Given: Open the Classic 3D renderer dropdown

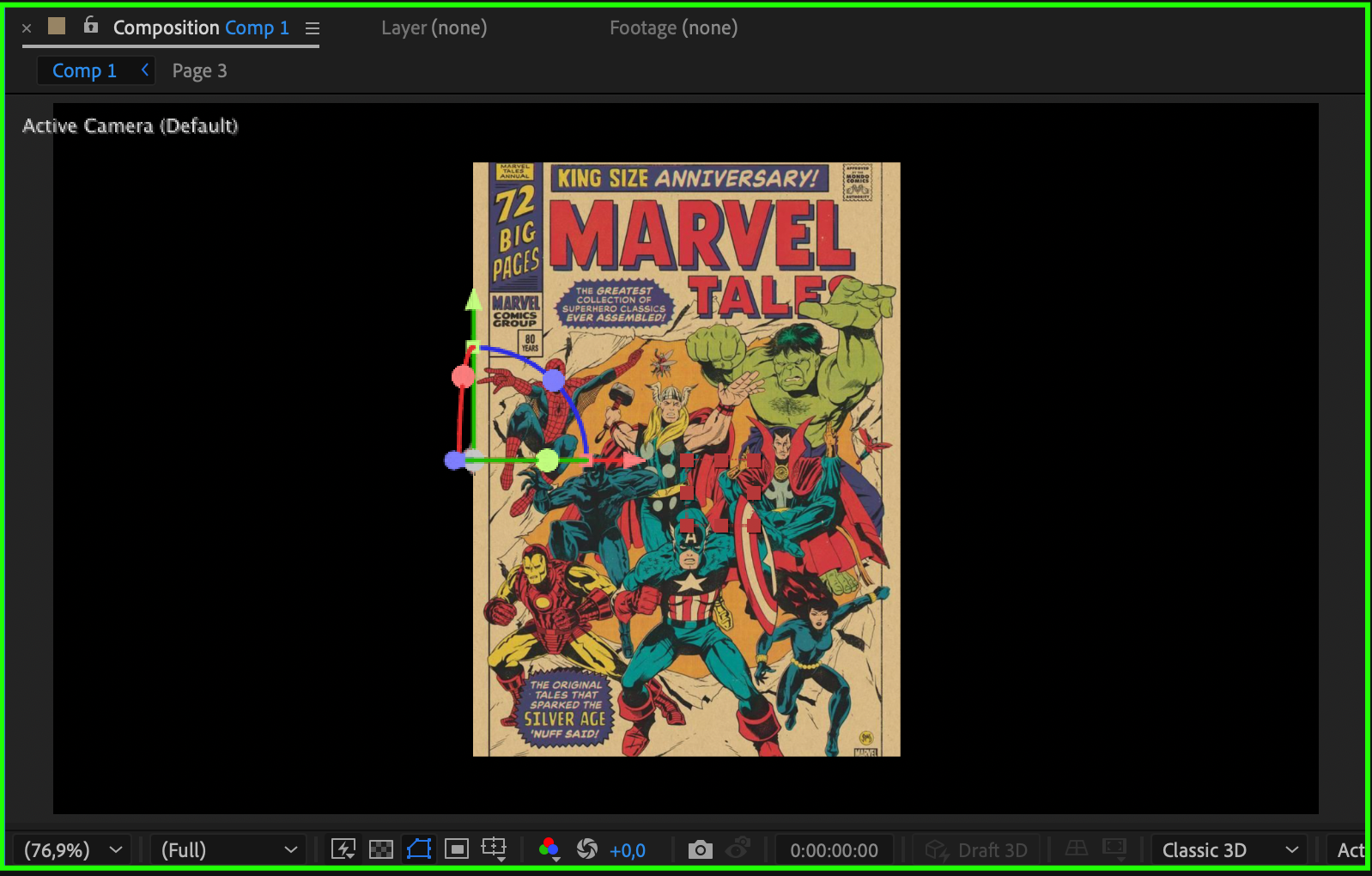Looking at the screenshot, I should click(1229, 850).
